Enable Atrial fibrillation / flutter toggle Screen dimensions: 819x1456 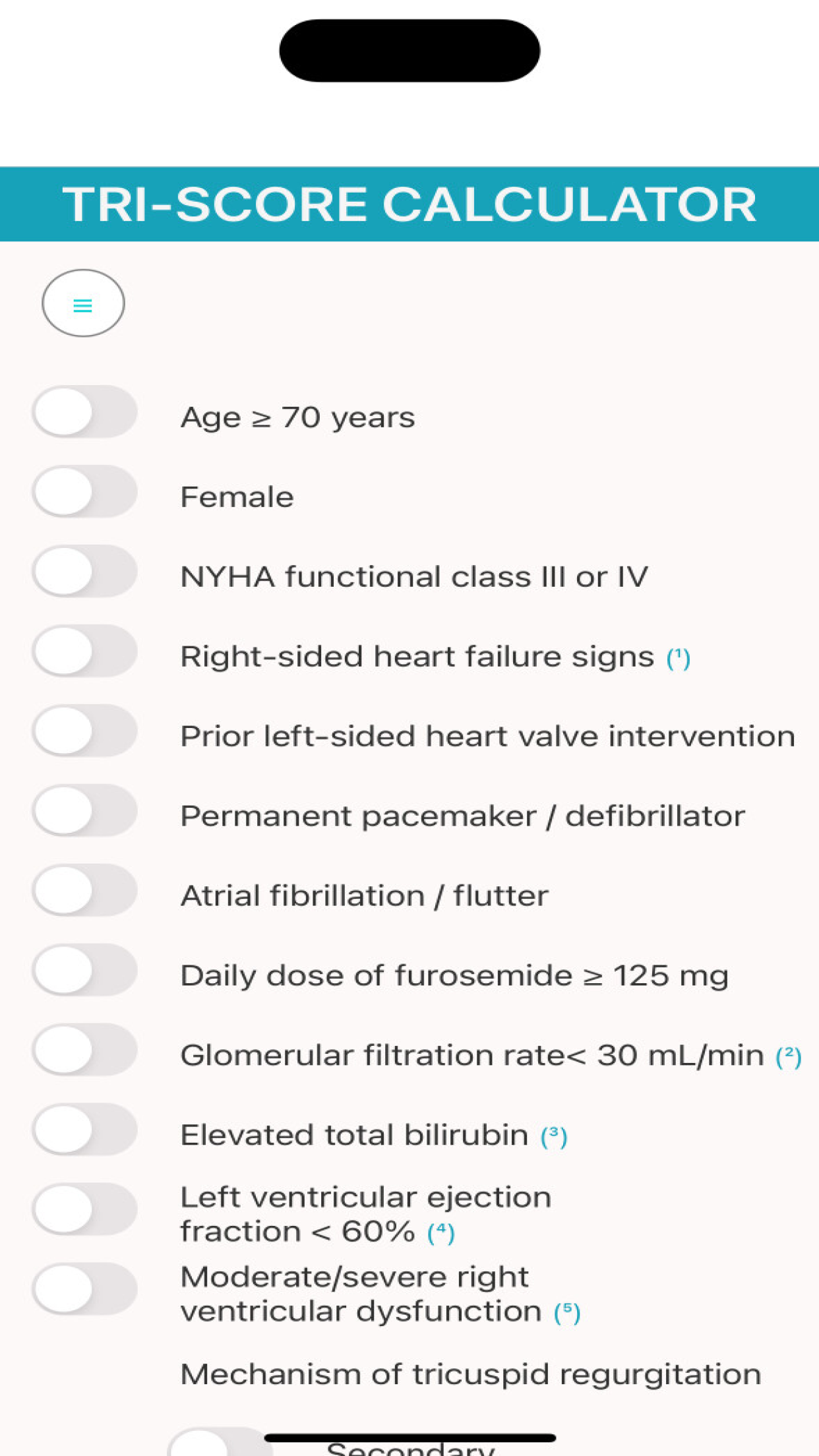click(84, 891)
